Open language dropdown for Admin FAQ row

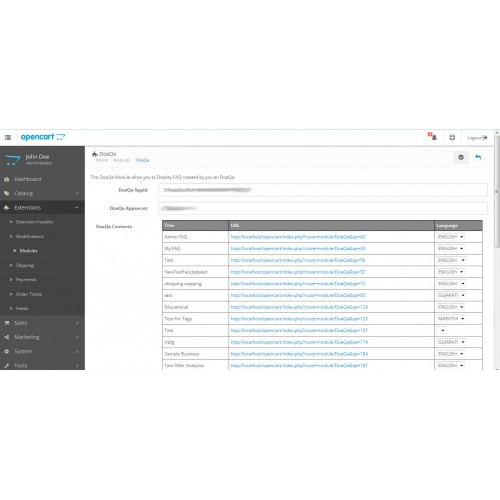(x=451, y=237)
